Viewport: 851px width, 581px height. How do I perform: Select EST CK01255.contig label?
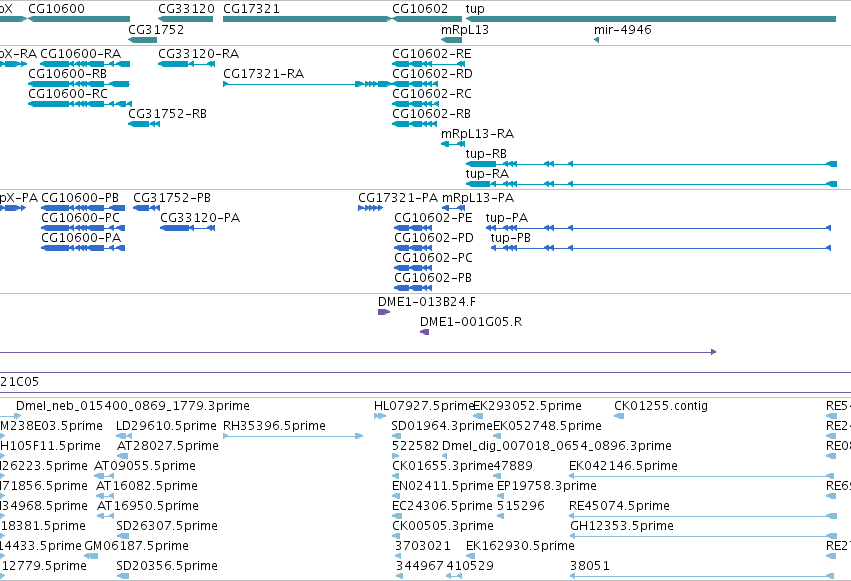coord(661,405)
